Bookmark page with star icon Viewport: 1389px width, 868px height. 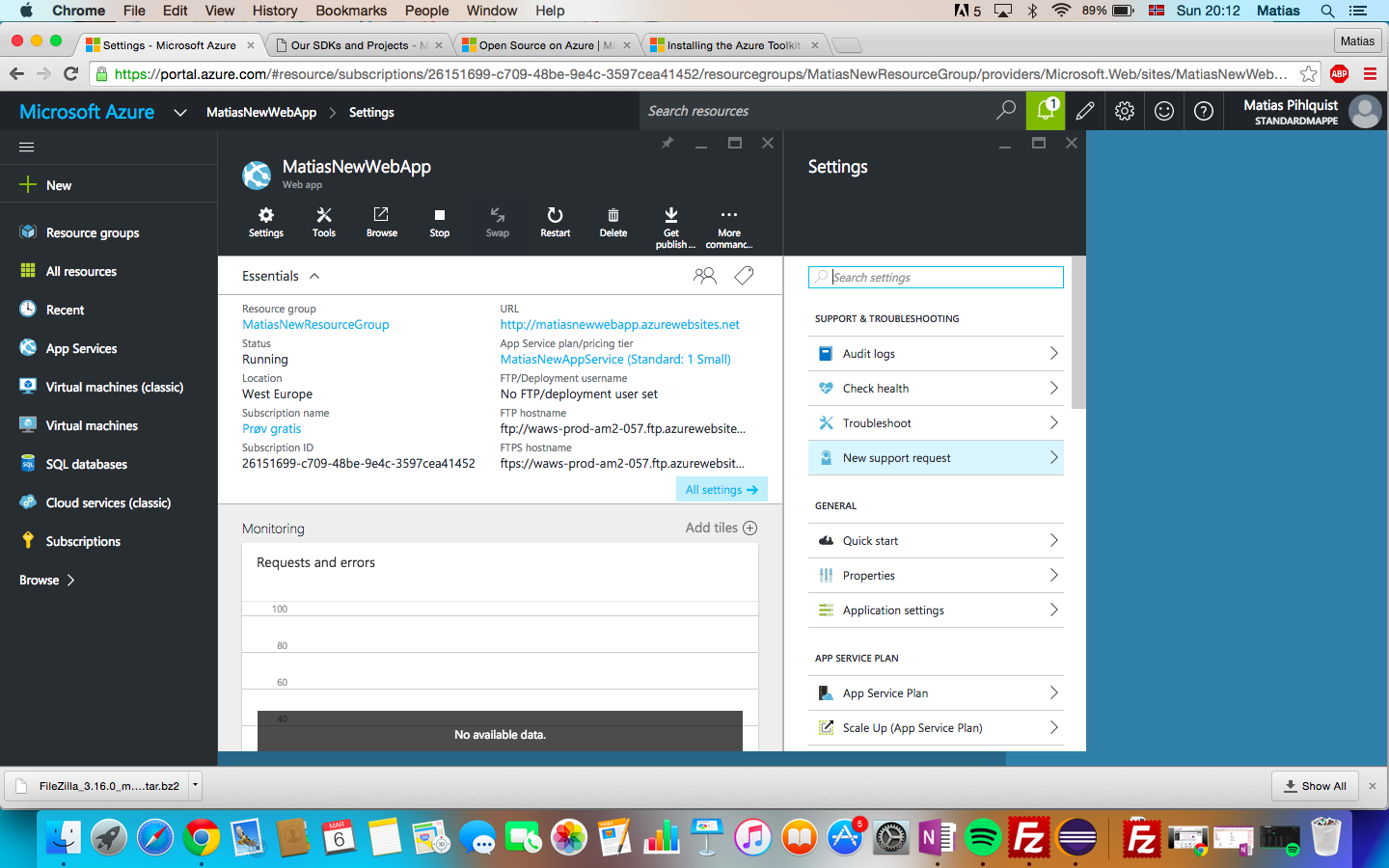click(1308, 74)
